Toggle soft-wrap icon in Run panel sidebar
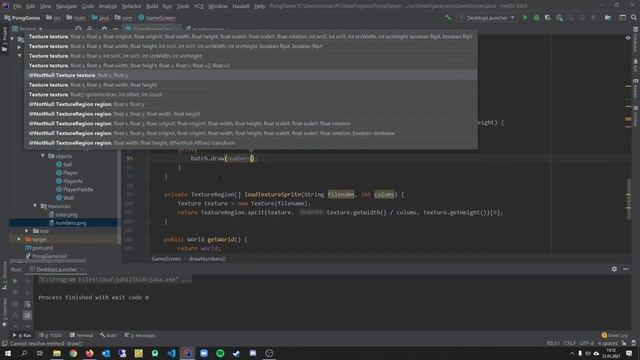The width and height of the screenshot is (640, 360). click(27, 304)
